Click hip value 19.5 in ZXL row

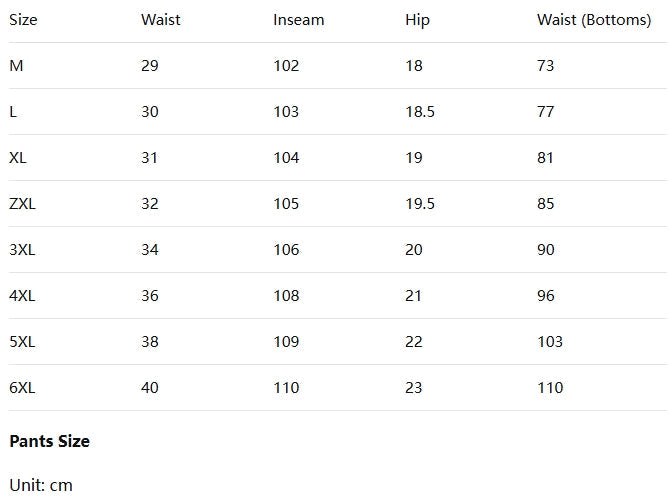click(x=420, y=204)
